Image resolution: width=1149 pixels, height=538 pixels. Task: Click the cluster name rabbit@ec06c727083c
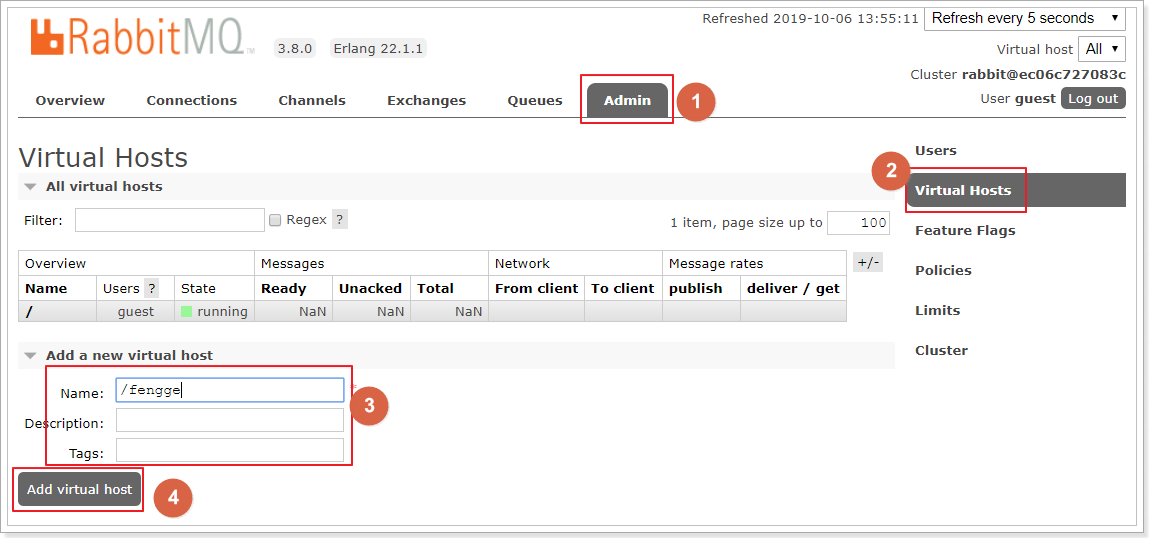tap(1043, 75)
